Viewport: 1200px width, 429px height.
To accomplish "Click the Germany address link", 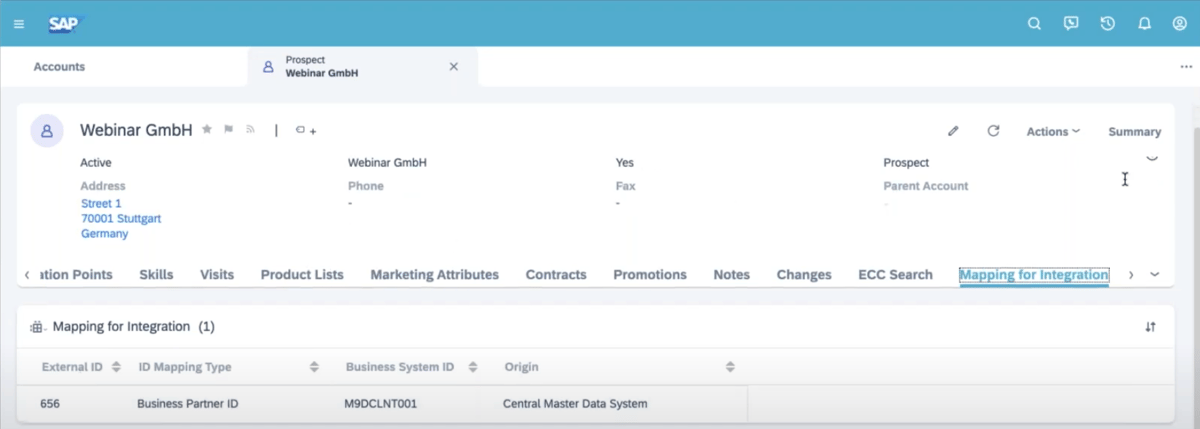I will coord(104,233).
